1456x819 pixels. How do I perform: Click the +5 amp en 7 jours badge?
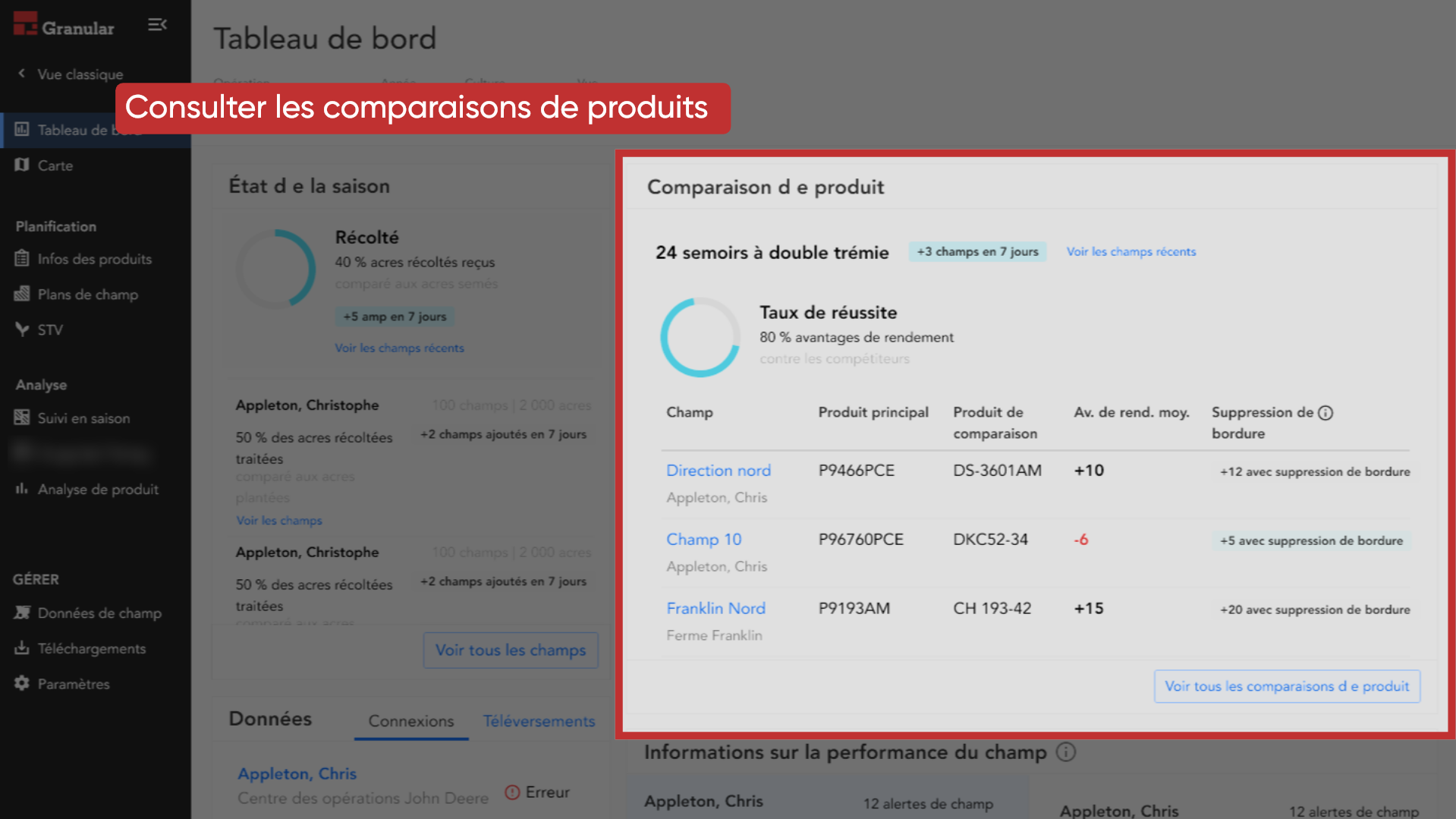(395, 317)
